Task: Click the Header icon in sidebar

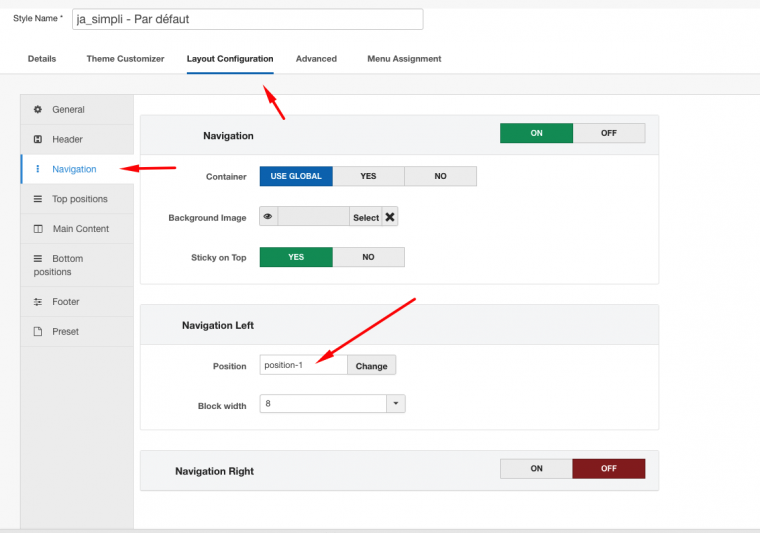Action: pyautogui.click(x=37, y=140)
